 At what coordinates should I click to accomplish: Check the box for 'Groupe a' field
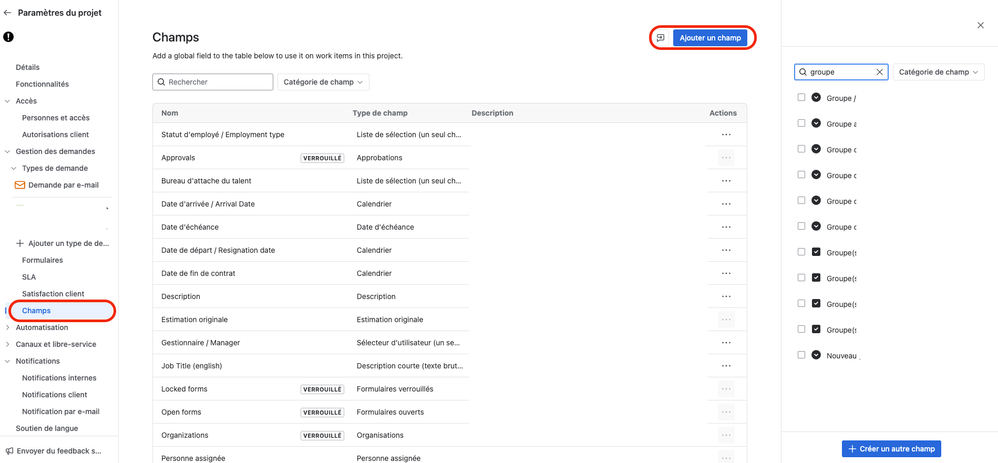801,123
